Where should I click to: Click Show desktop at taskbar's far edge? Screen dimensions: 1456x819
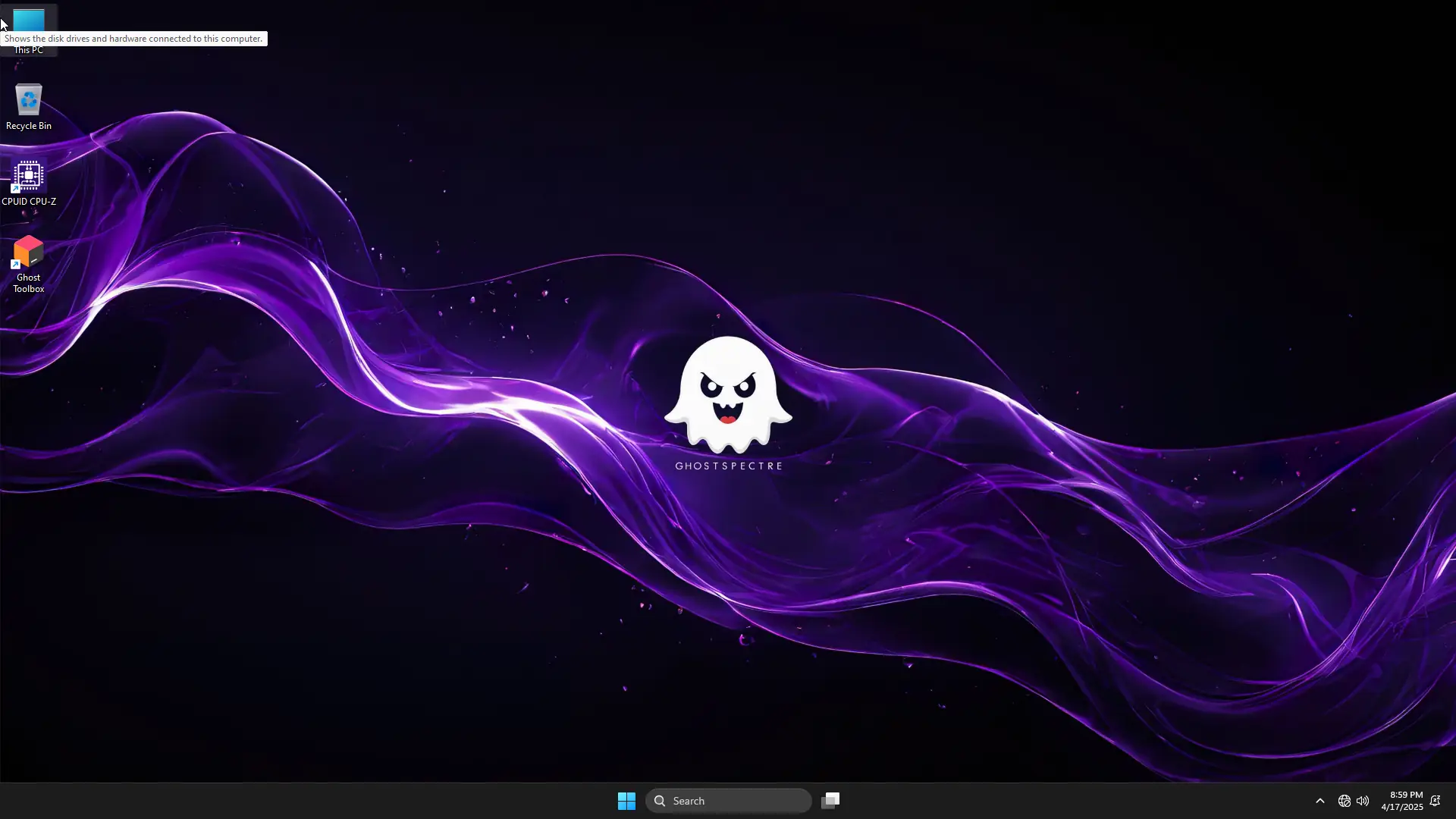[1453, 801]
